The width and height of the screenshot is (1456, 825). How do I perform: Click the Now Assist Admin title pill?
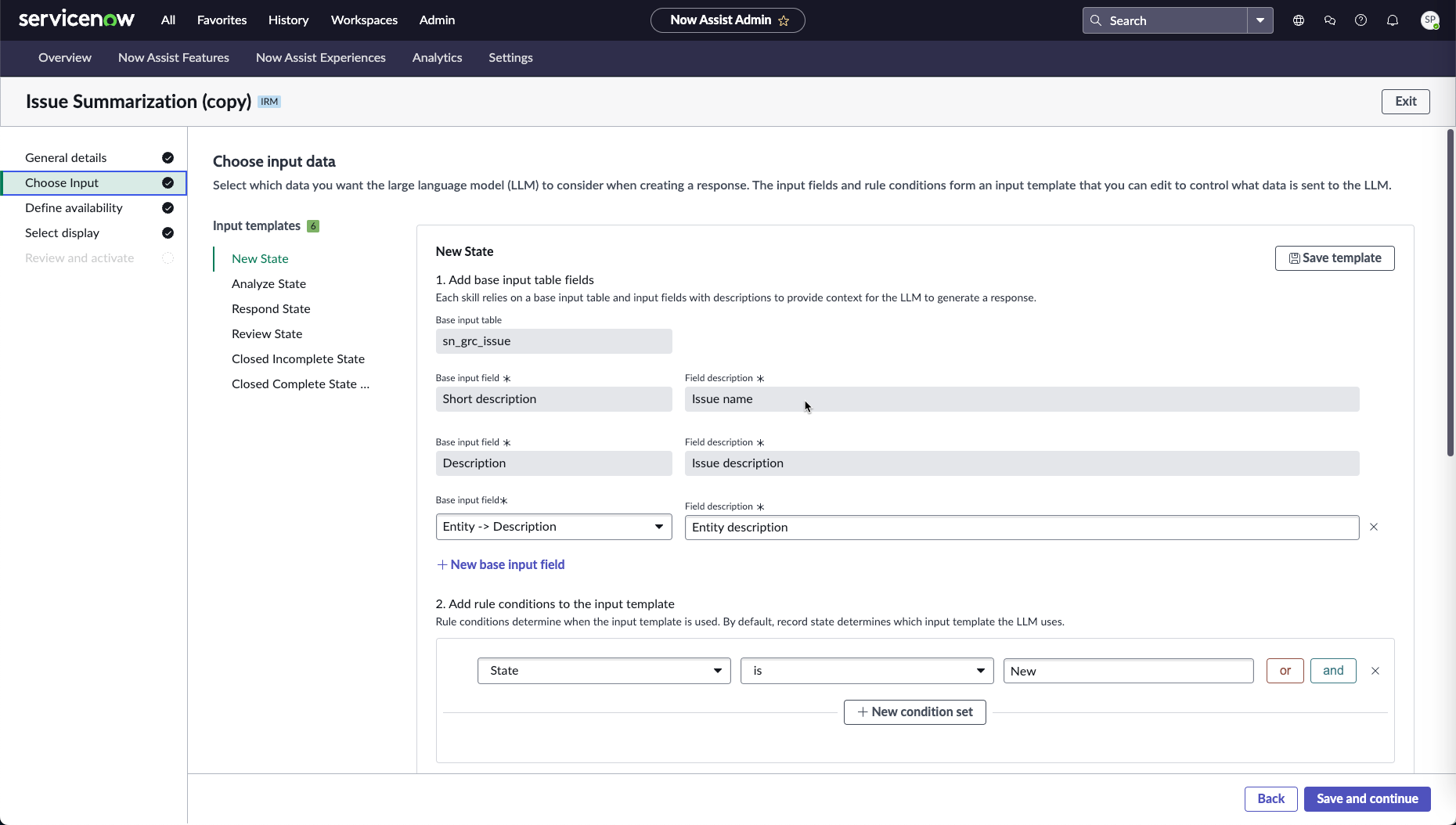[727, 20]
